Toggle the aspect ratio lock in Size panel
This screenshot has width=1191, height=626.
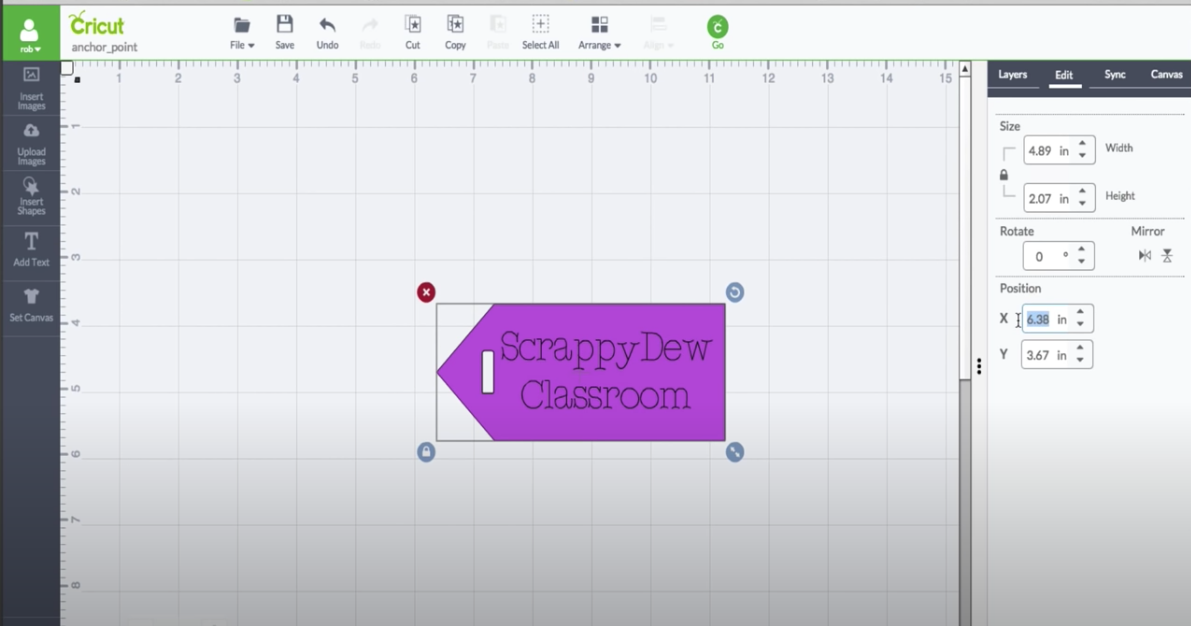coord(1004,175)
